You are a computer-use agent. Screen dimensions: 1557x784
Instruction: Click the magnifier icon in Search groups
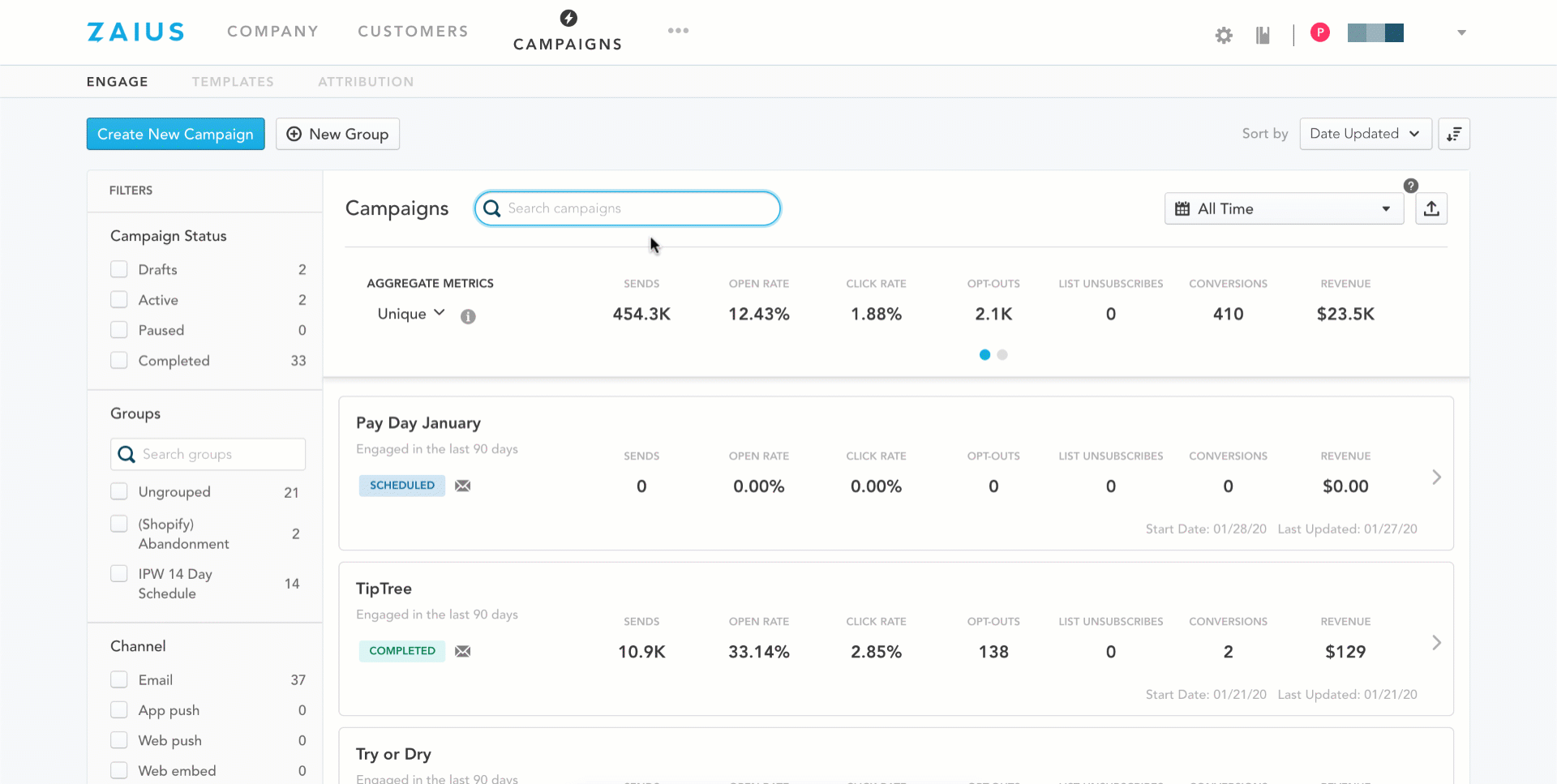point(126,454)
